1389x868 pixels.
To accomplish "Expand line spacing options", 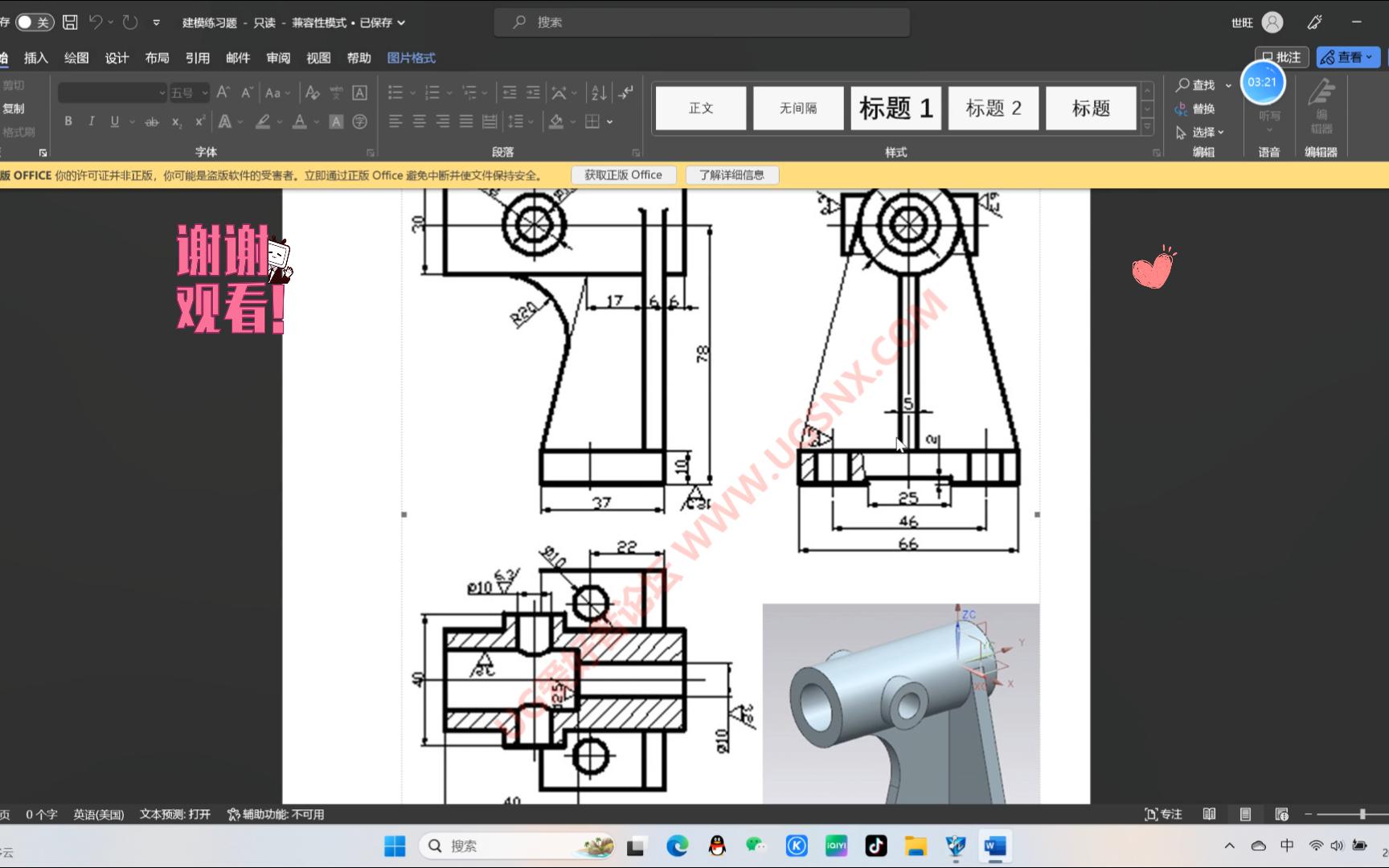I will tap(521, 121).
